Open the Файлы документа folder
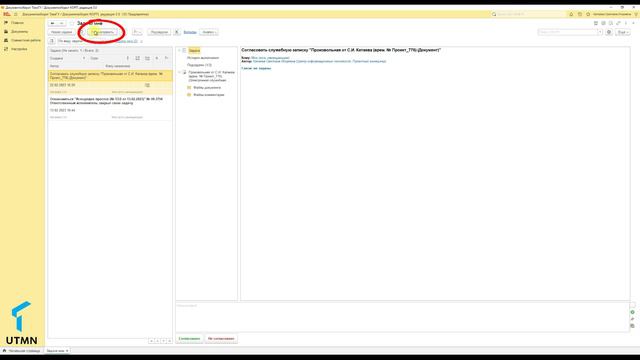 coord(207,88)
